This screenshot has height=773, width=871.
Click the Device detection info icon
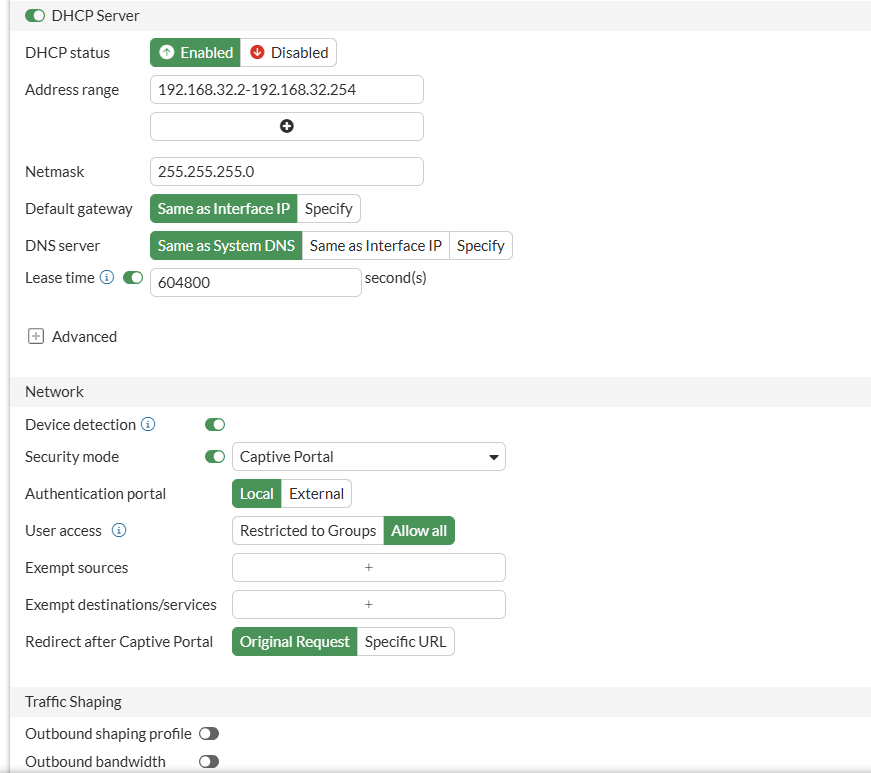[x=148, y=424]
